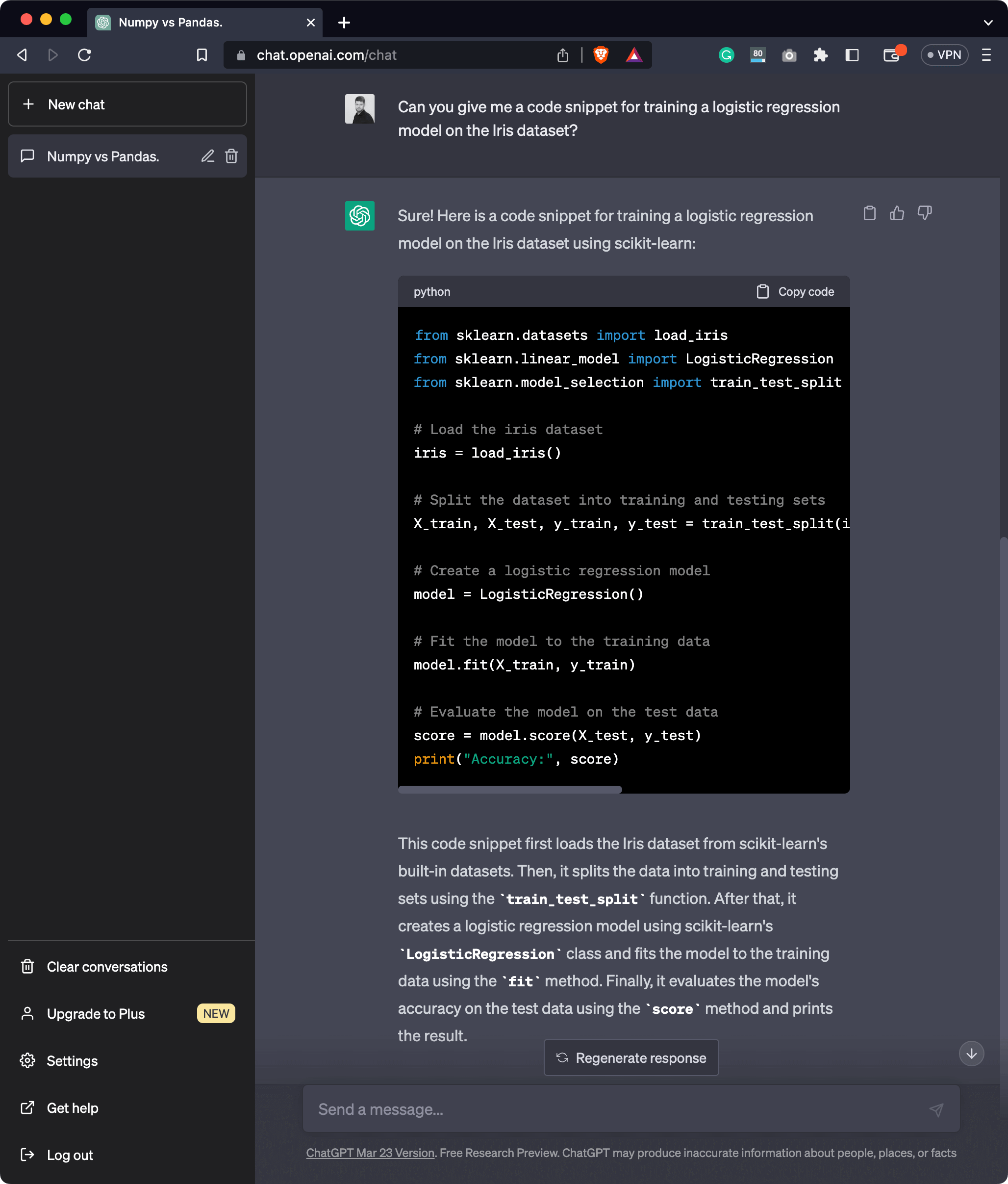Screen dimensions: 1008x1184
Task: Open the Grammarly extension icon
Action: point(726,55)
